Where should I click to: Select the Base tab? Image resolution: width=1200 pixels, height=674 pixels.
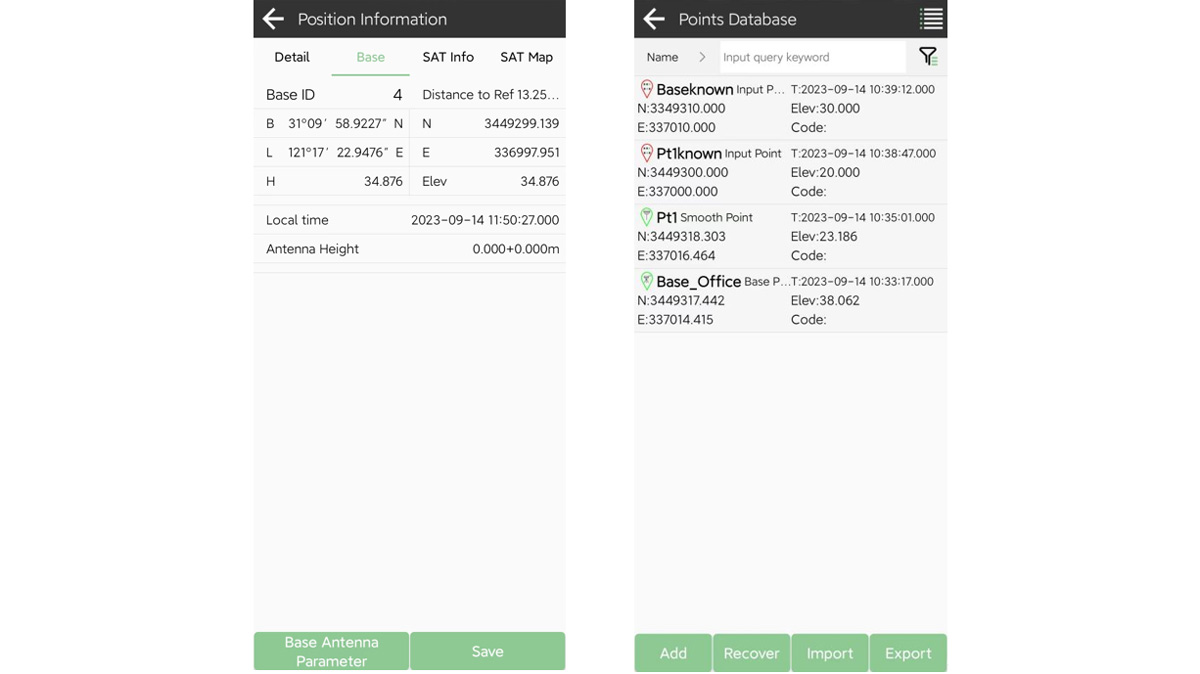370,57
